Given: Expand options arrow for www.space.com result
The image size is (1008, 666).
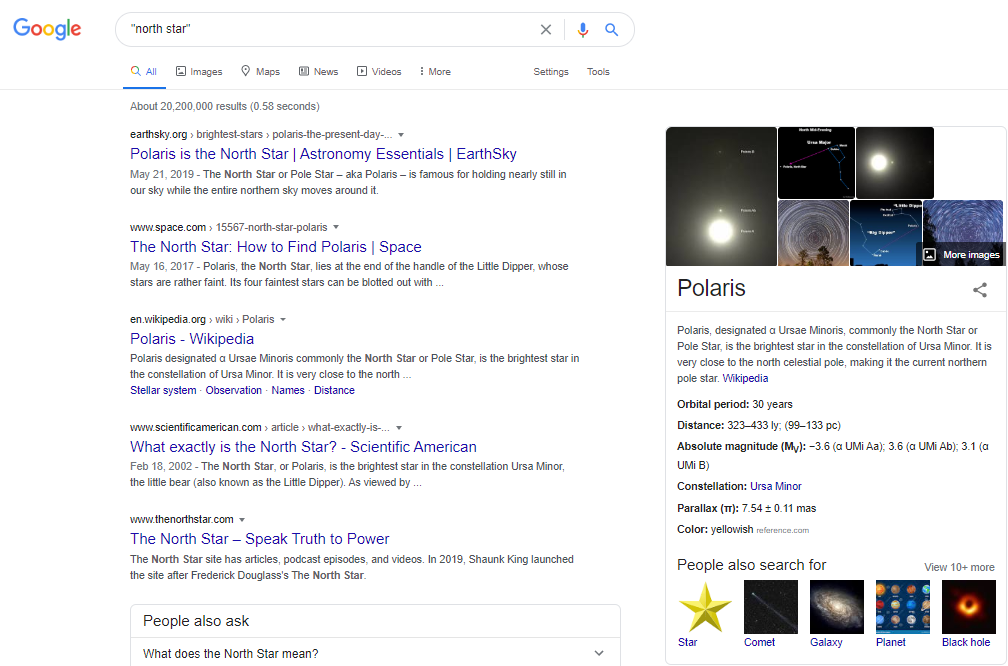Looking at the screenshot, I should (x=336, y=228).
